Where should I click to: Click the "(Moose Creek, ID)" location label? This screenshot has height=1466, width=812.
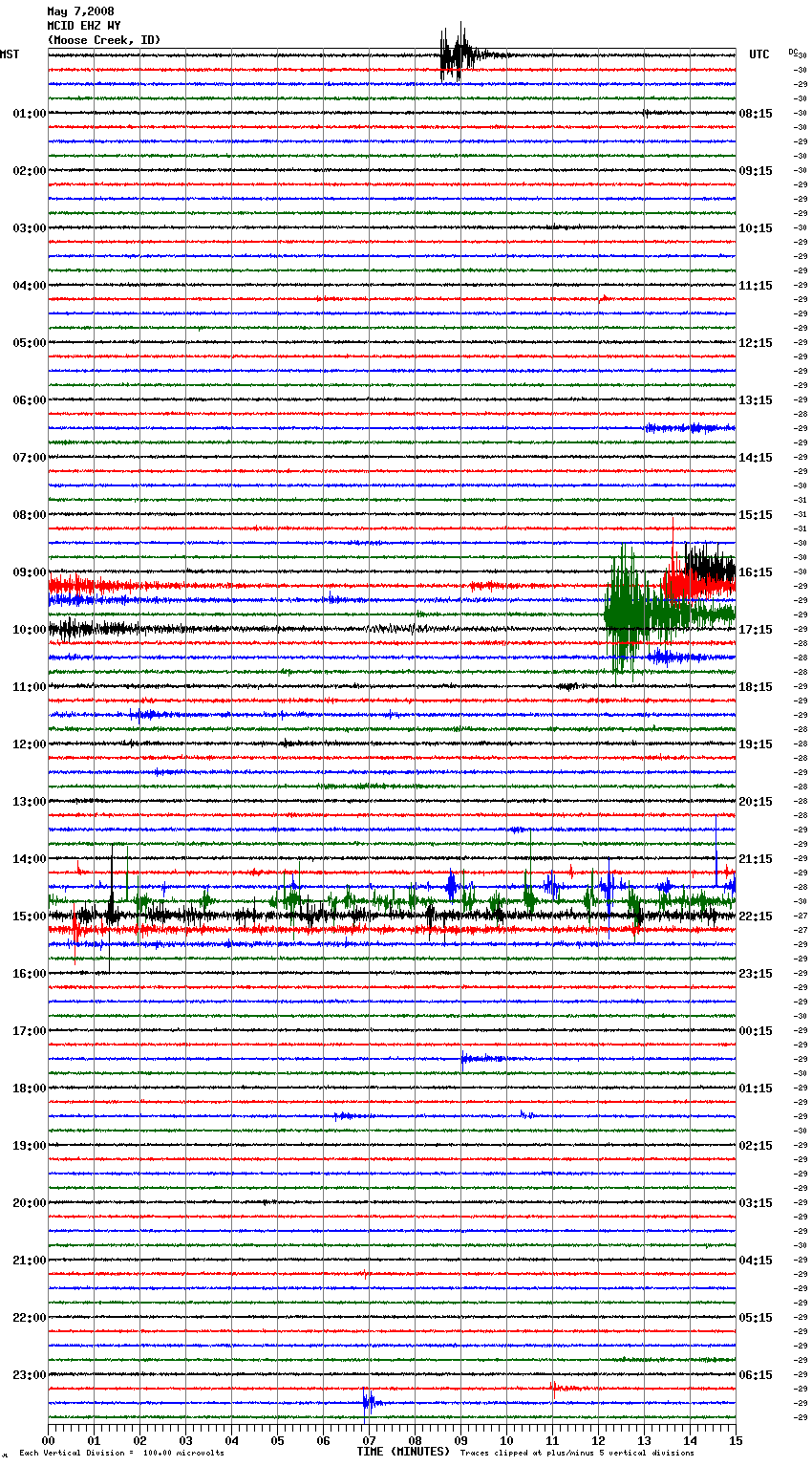point(104,40)
